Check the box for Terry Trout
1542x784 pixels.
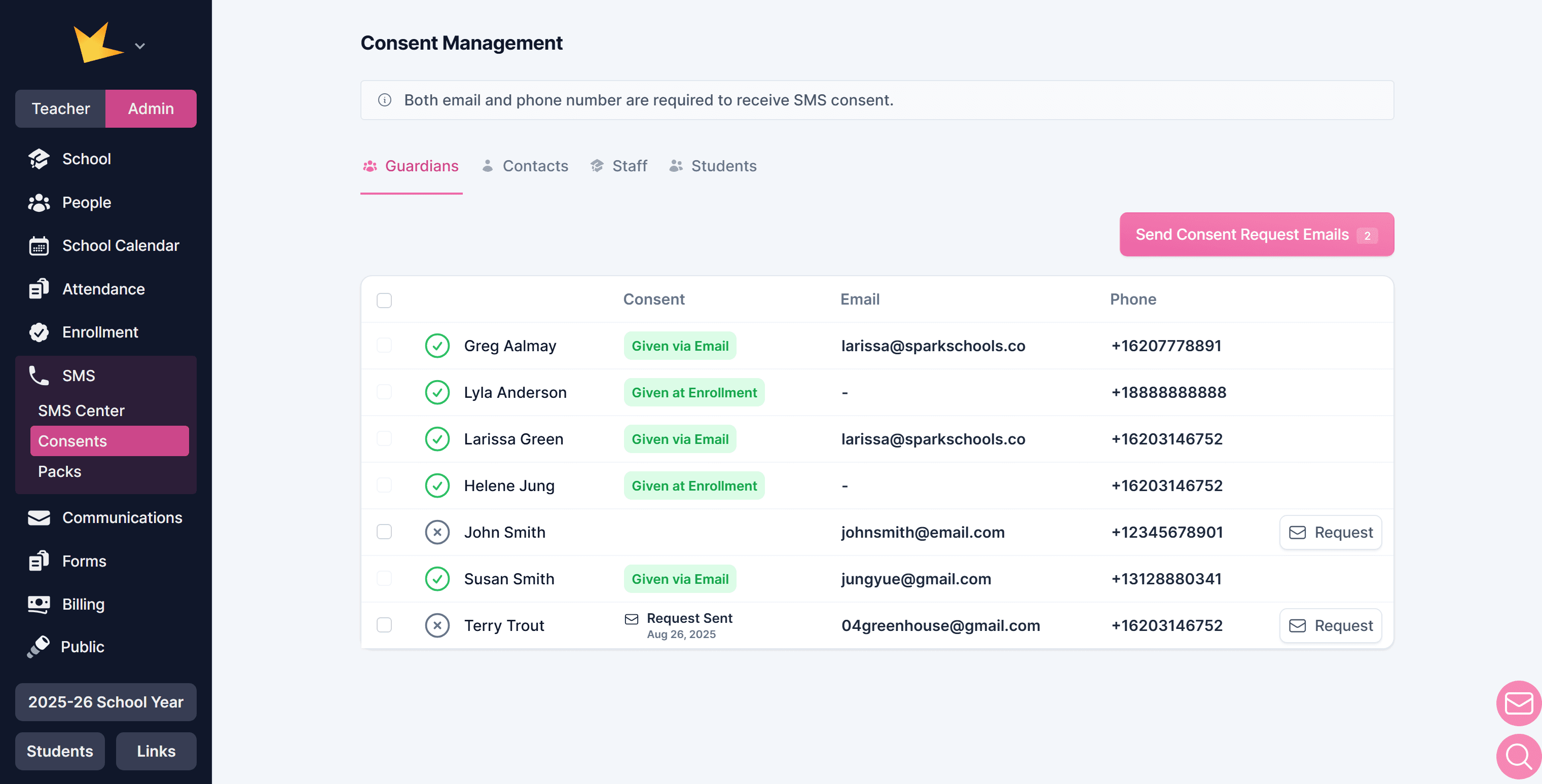coord(384,625)
